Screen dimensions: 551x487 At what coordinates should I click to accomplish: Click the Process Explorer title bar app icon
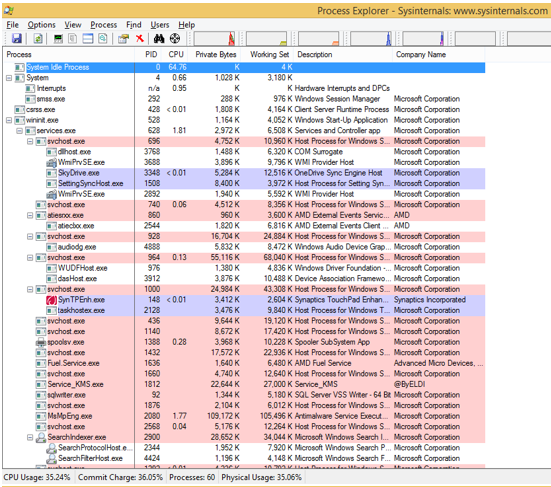pyautogui.click(x=9, y=11)
